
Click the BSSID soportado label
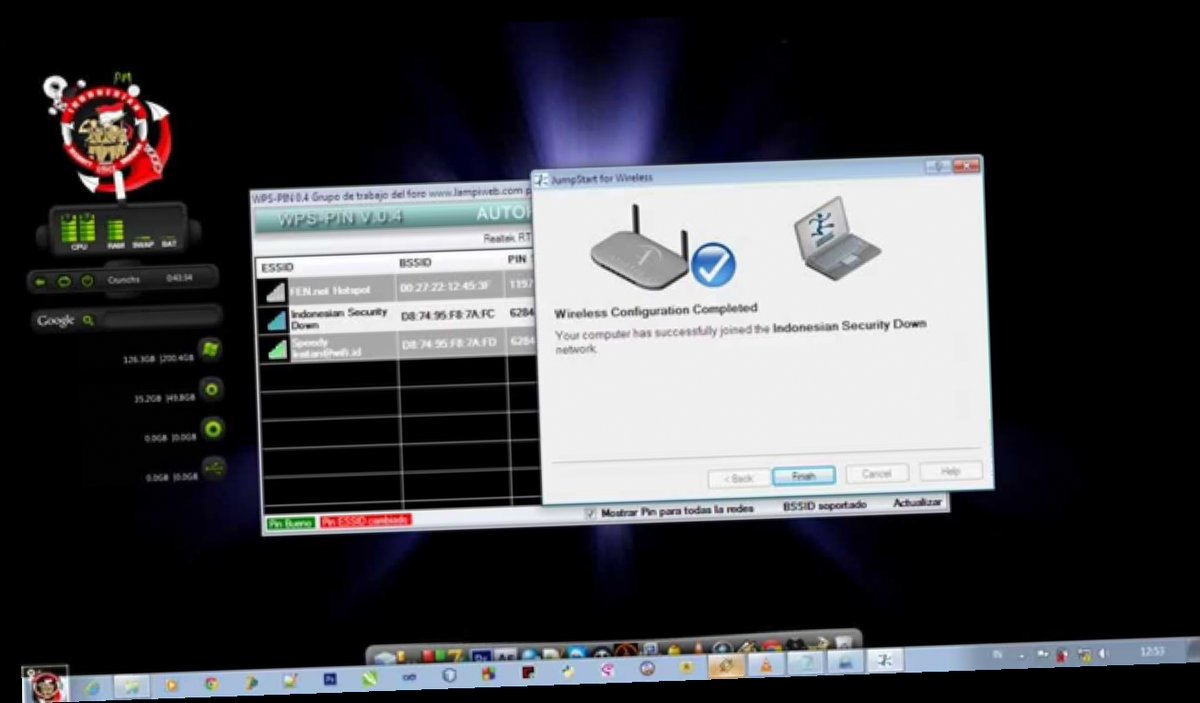click(x=825, y=506)
